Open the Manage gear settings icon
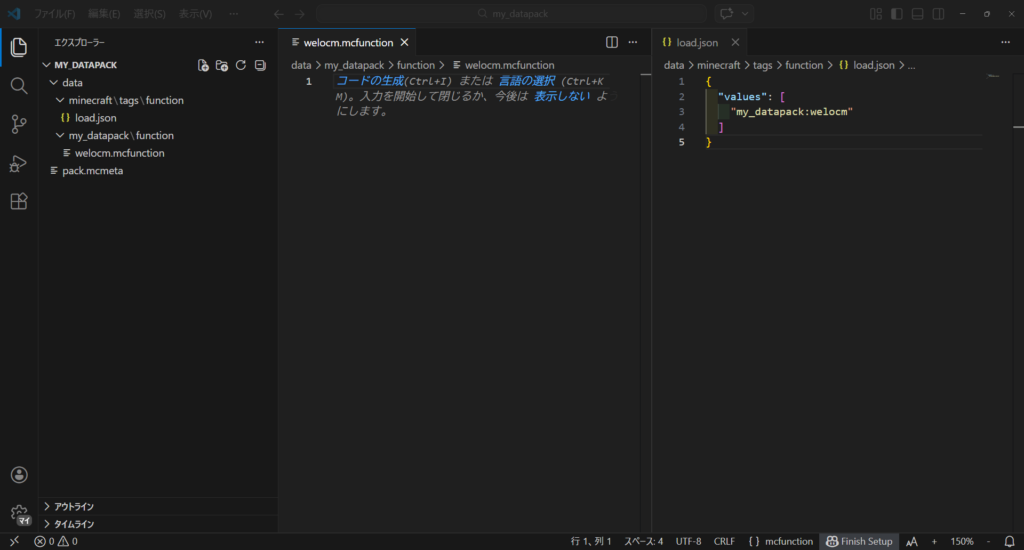Screen dimensions: 1024x550 pos(19,513)
